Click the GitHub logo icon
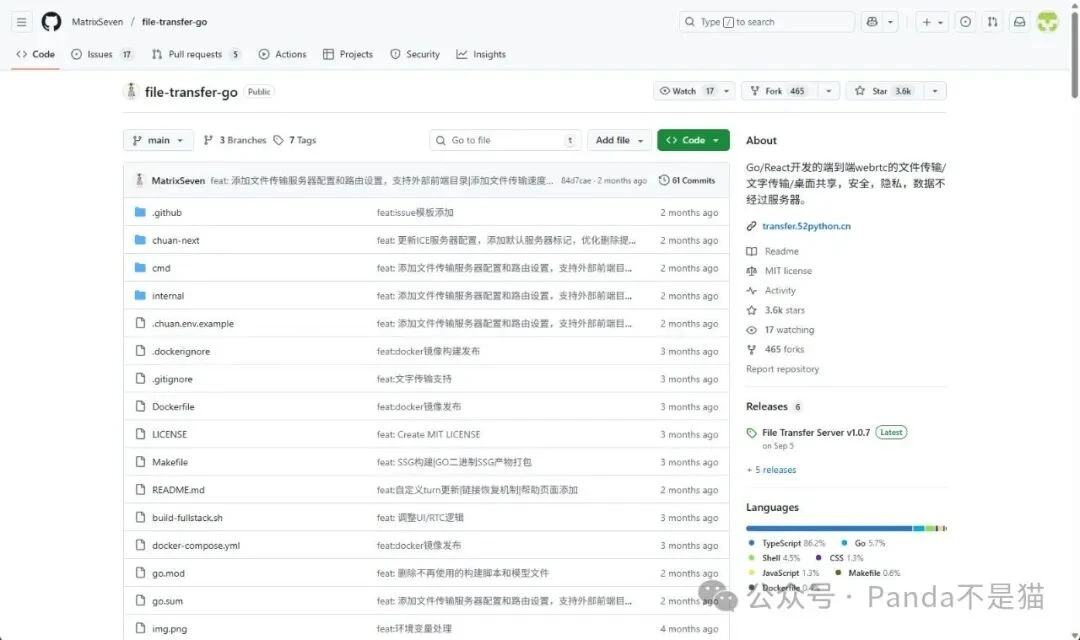The image size is (1080, 640). pyautogui.click(x=51, y=22)
